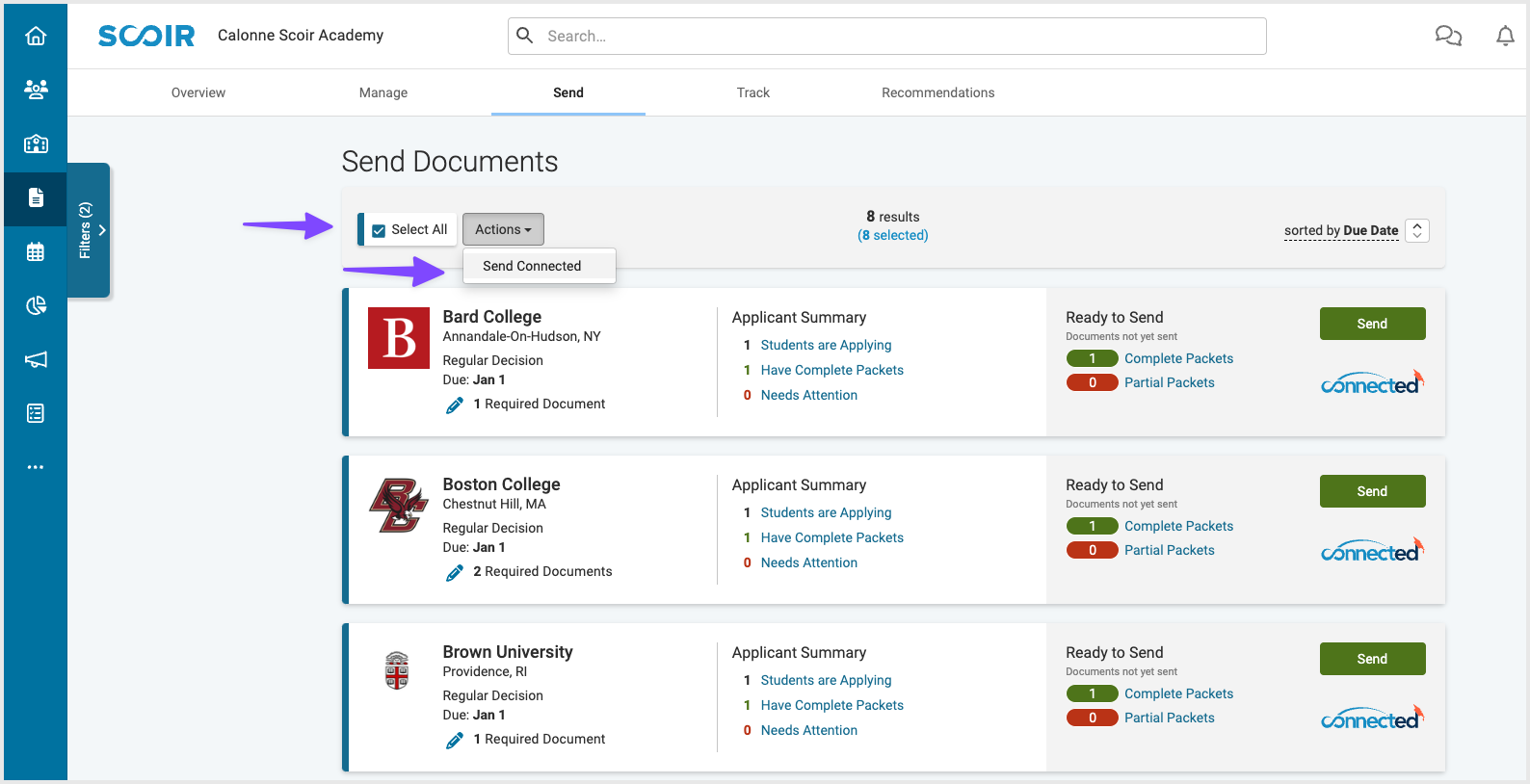1530x784 pixels.
Task: Open Boston College Complete Packets link
Action: 1178,526
